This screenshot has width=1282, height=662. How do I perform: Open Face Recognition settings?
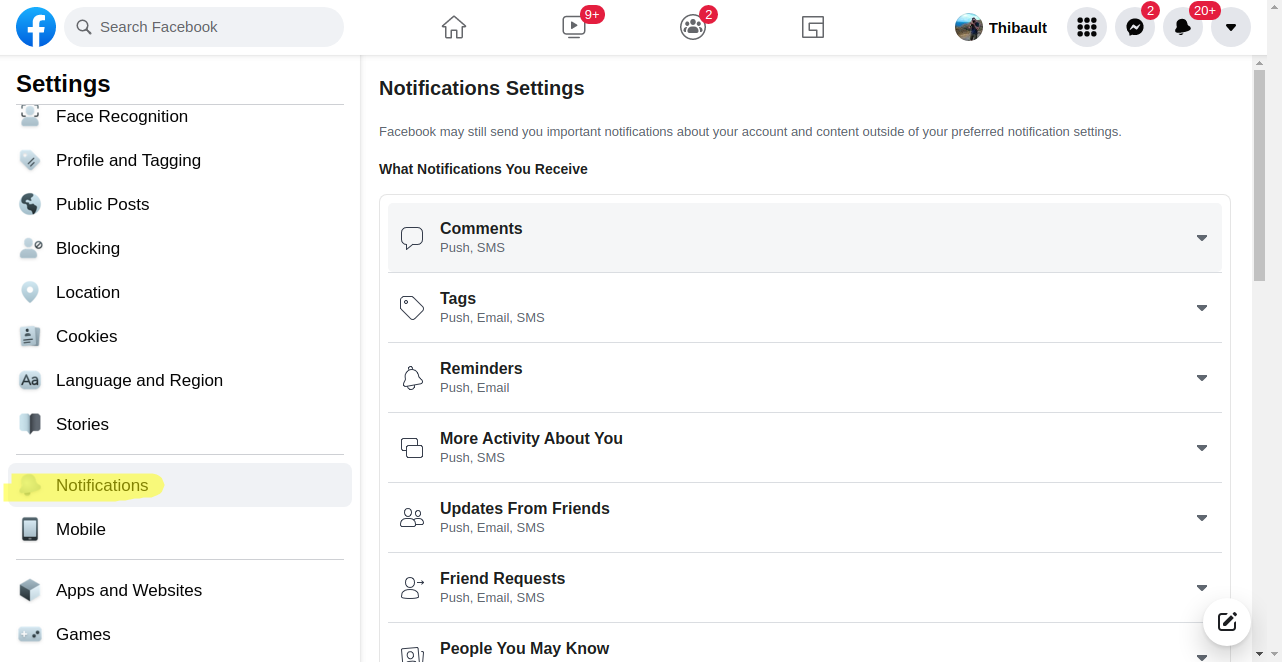coord(180,116)
